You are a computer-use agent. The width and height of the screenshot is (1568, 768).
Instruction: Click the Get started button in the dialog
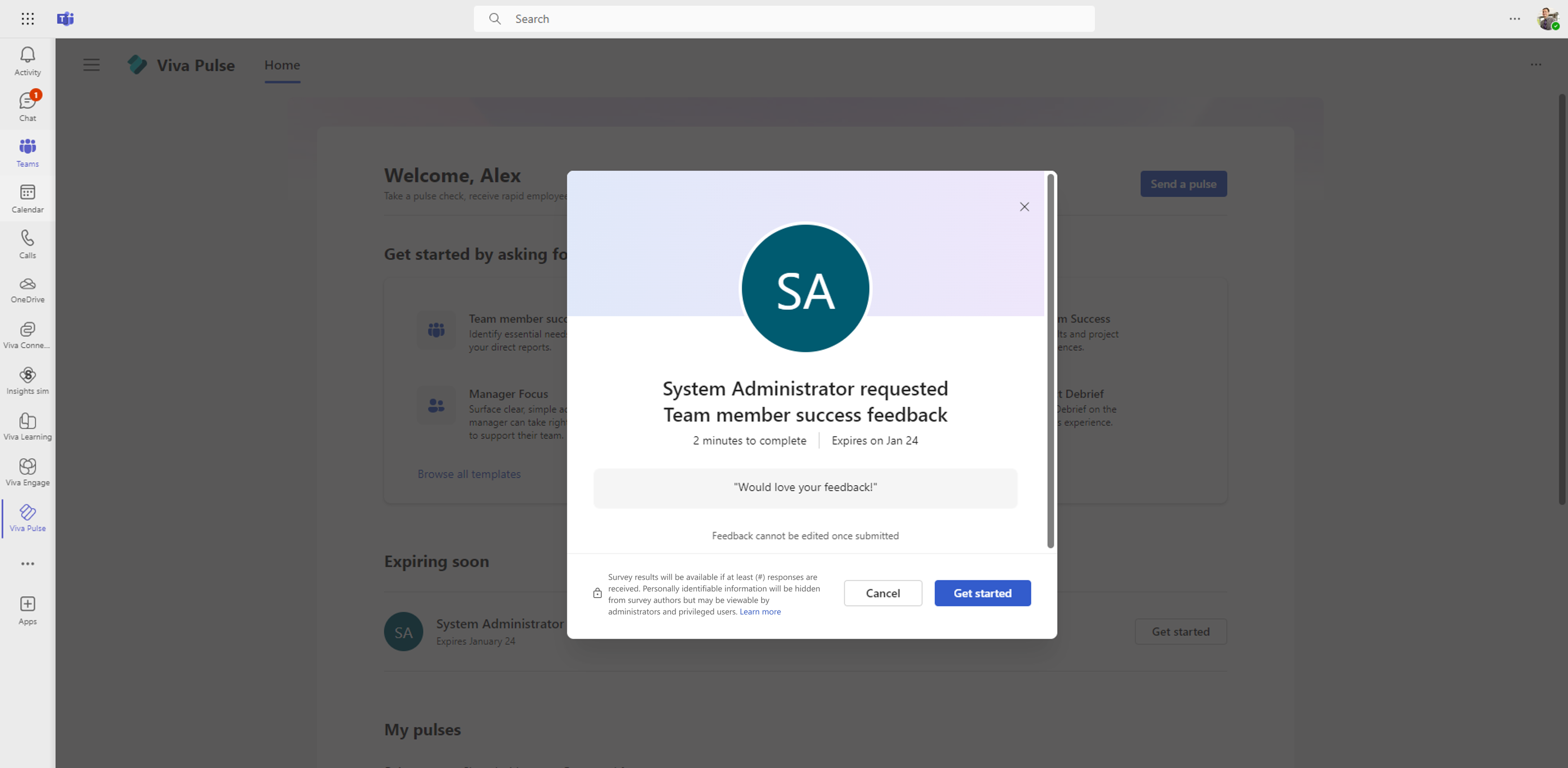tap(982, 593)
